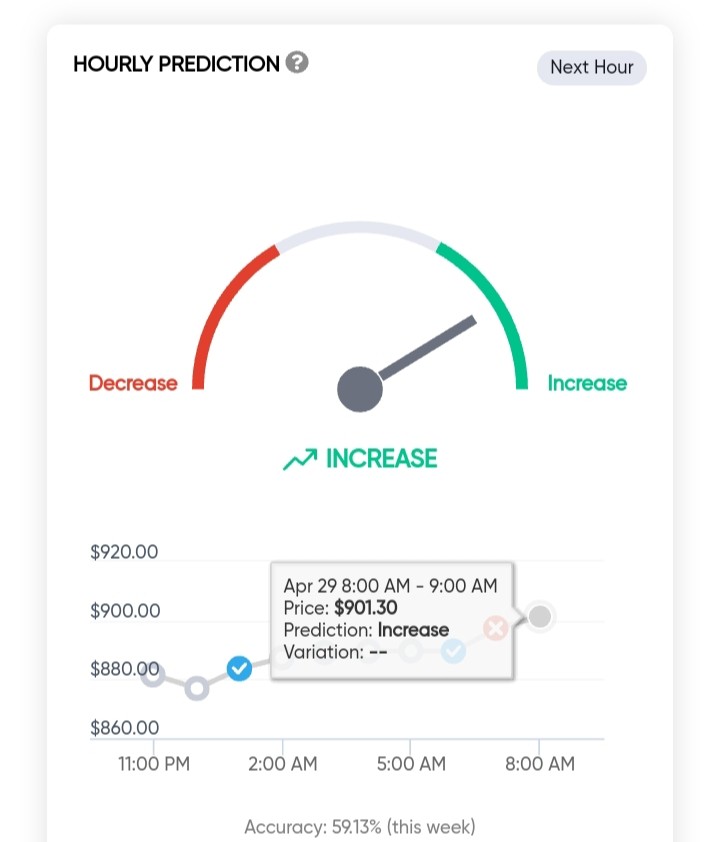
Task: Click the help question mark icon
Action: coord(297,62)
